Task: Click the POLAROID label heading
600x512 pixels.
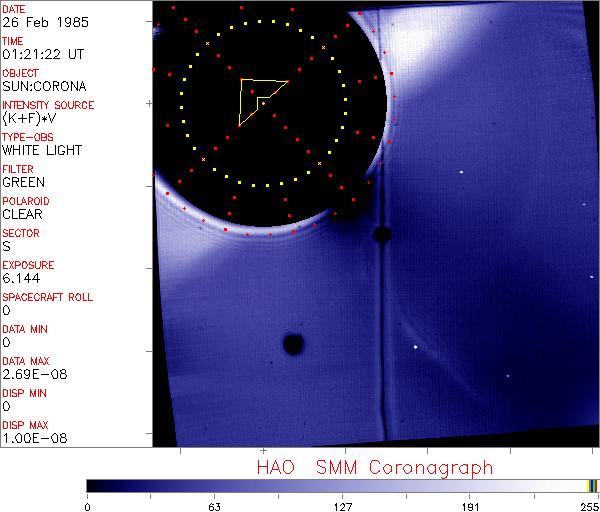Action: coord(26,201)
